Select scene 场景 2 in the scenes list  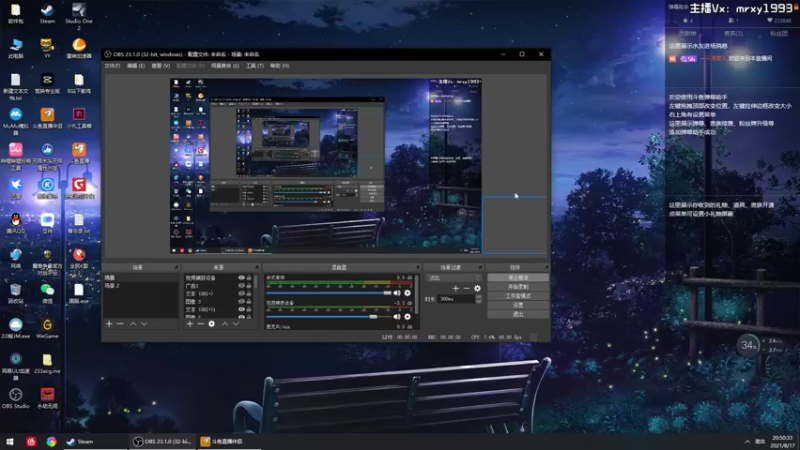tap(140, 286)
